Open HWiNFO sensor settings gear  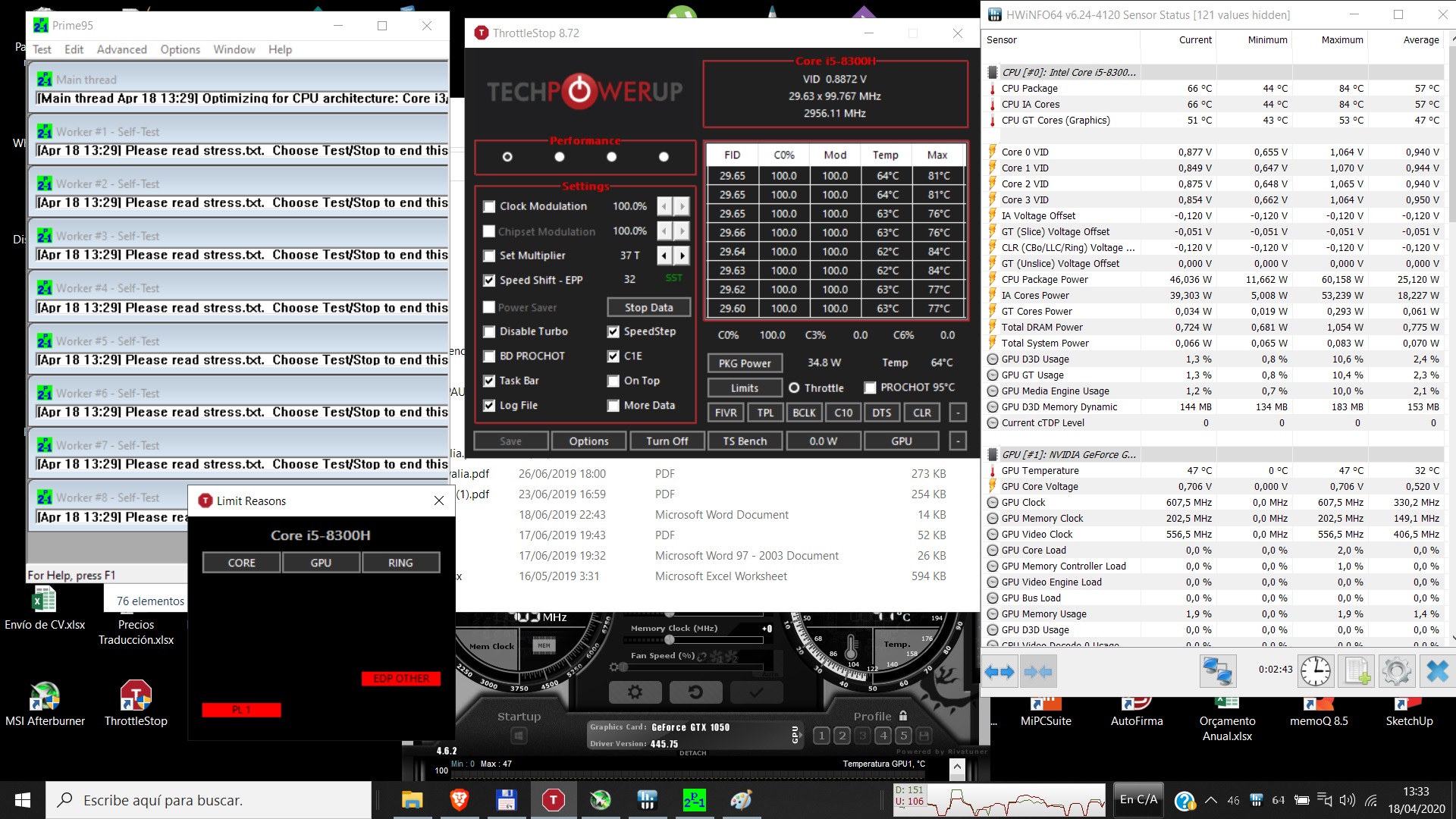[x=1396, y=672]
